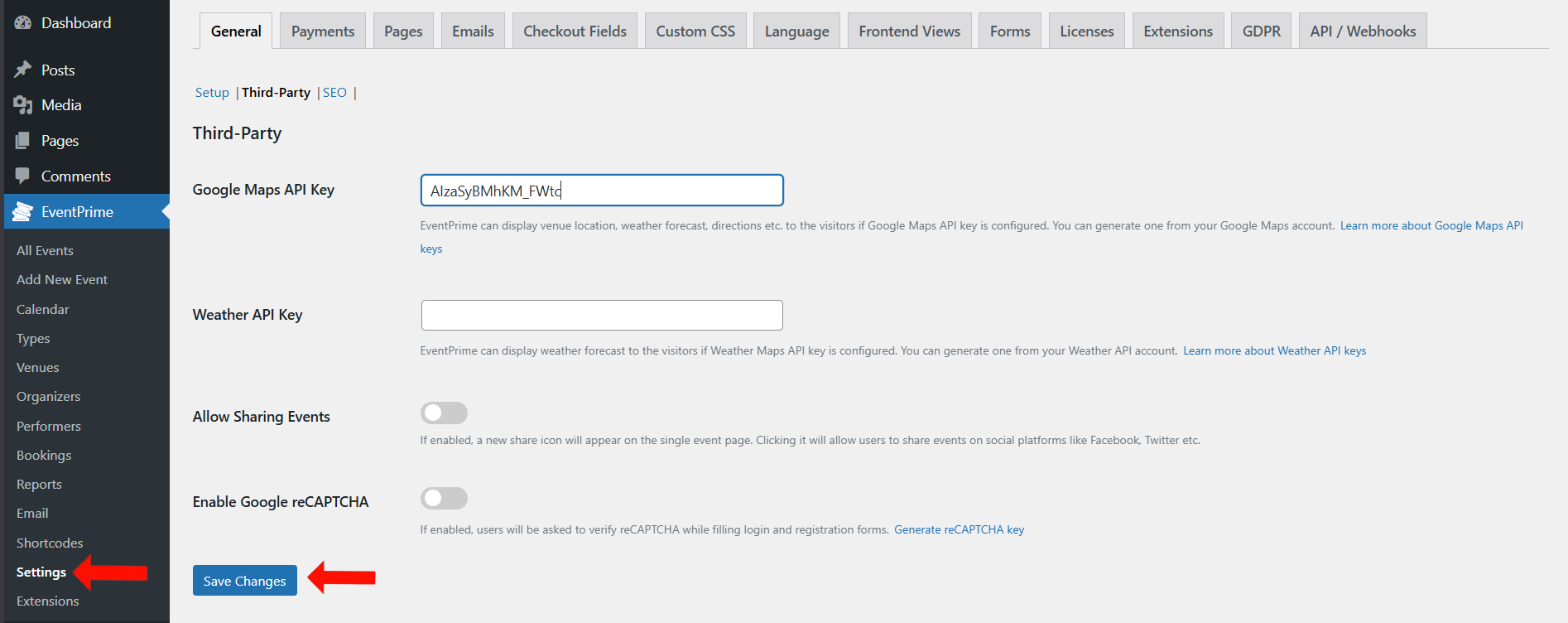Image resolution: width=1568 pixels, height=623 pixels.
Task: Click into the Google Maps API Key field
Action: pyautogui.click(x=602, y=191)
